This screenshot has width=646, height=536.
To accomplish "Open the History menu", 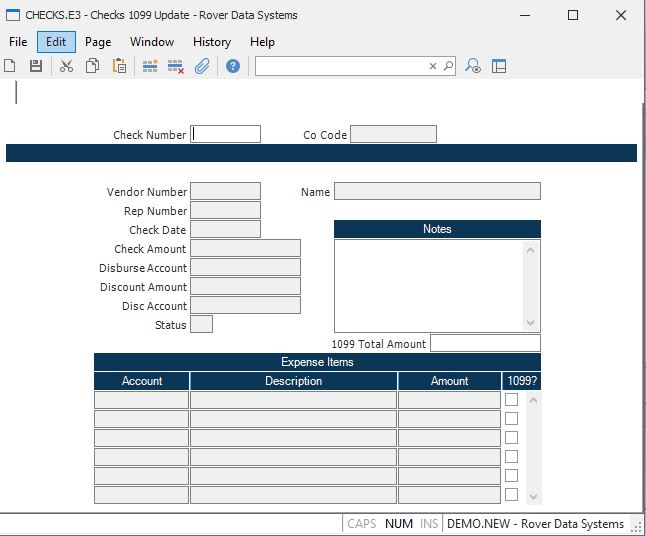I will 211,42.
